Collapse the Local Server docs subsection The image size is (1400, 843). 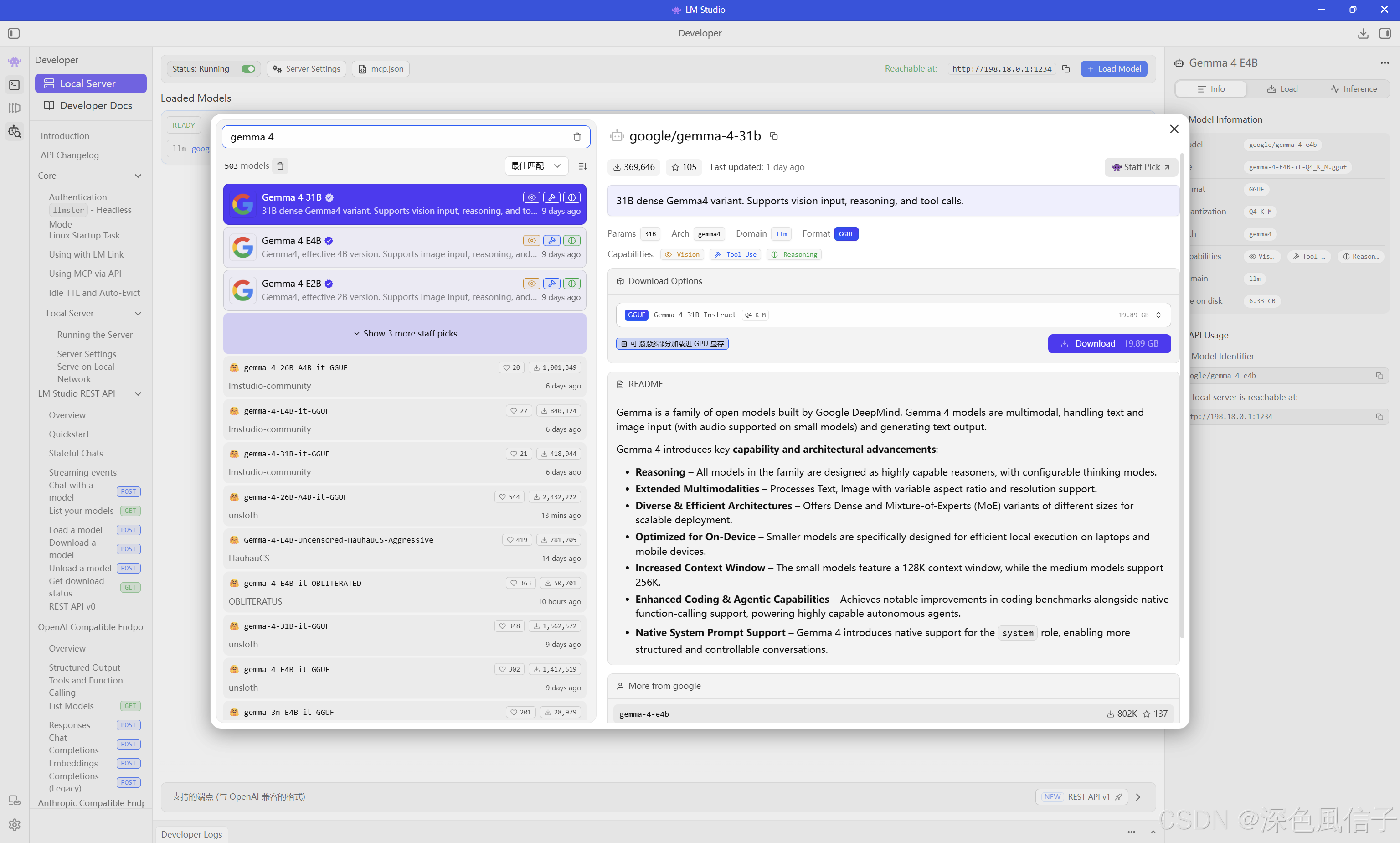[138, 314]
